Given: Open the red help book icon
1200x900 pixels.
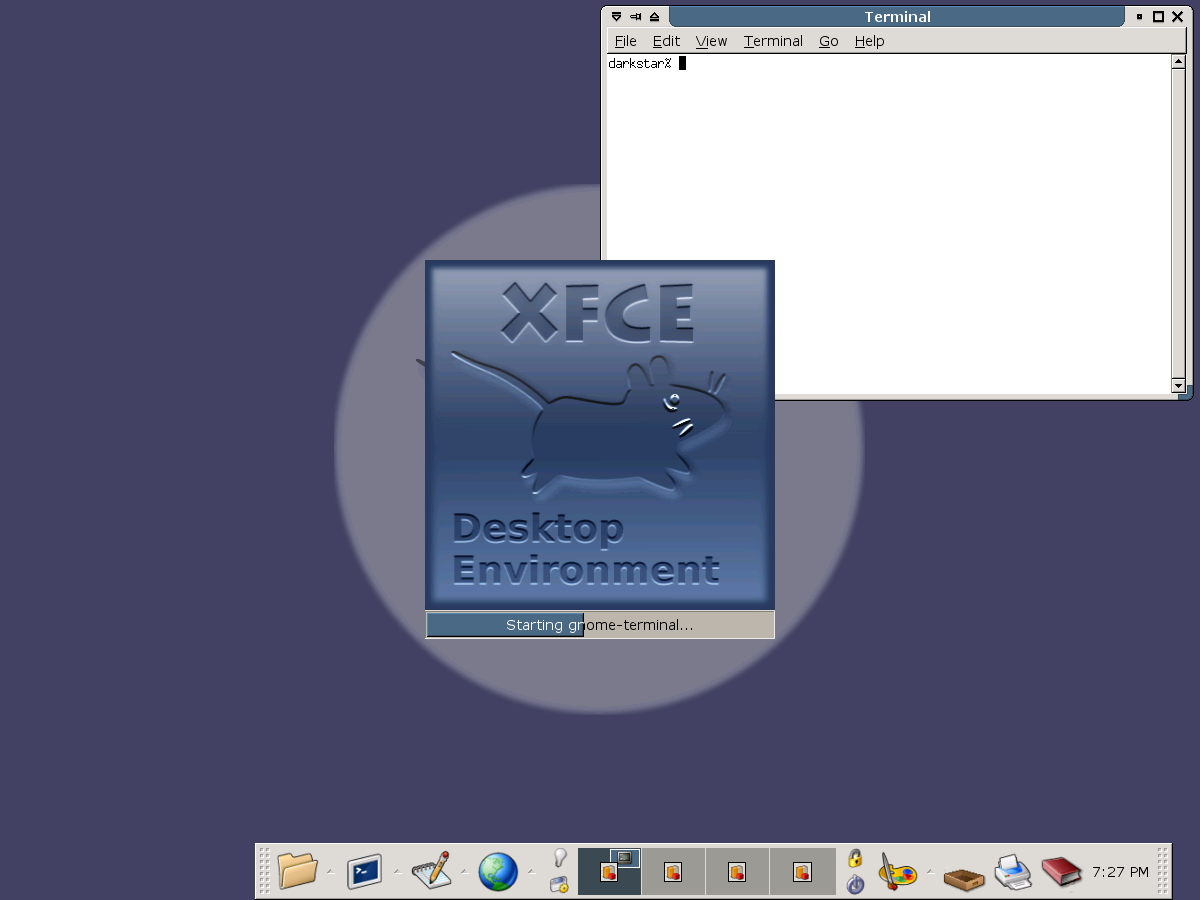Looking at the screenshot, I should point(1062,871).
